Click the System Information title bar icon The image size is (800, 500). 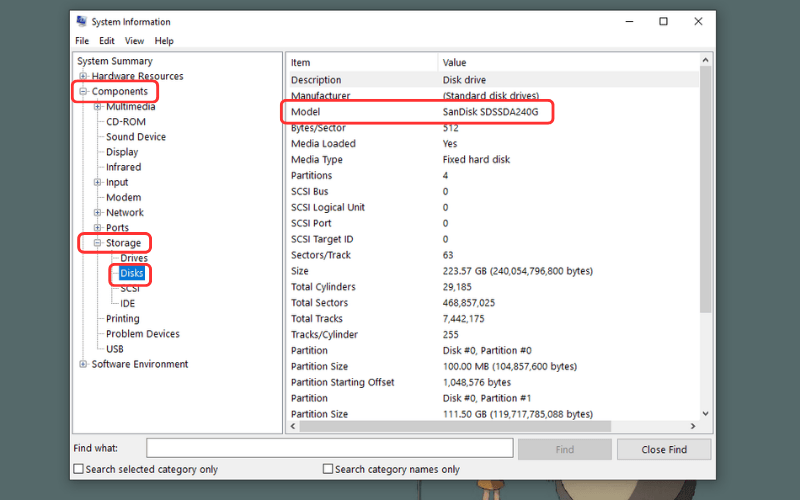click(81, 21)
